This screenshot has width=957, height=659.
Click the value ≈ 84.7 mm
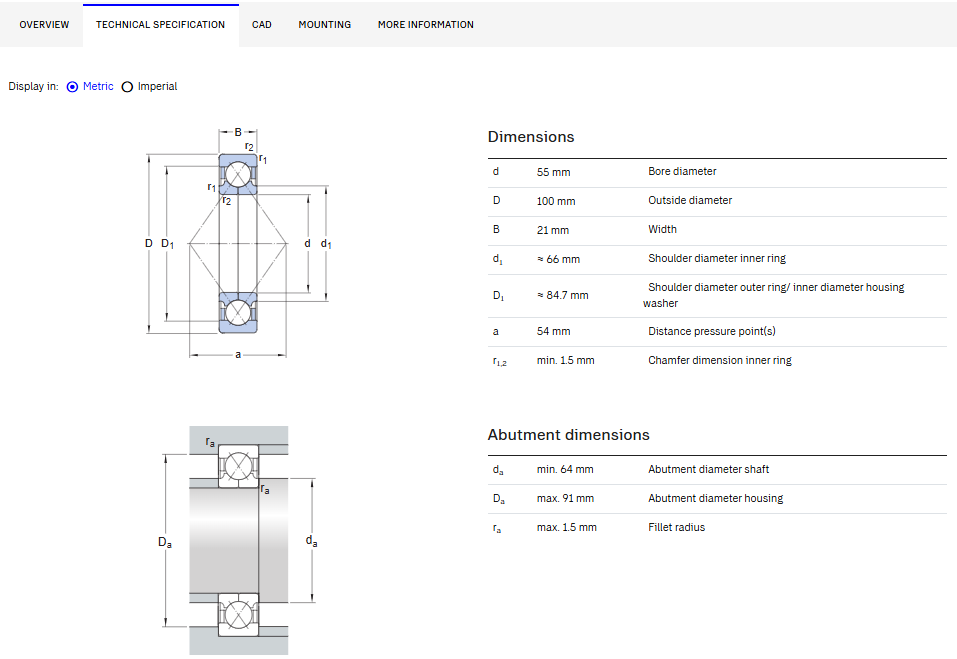tap(563, 295)
